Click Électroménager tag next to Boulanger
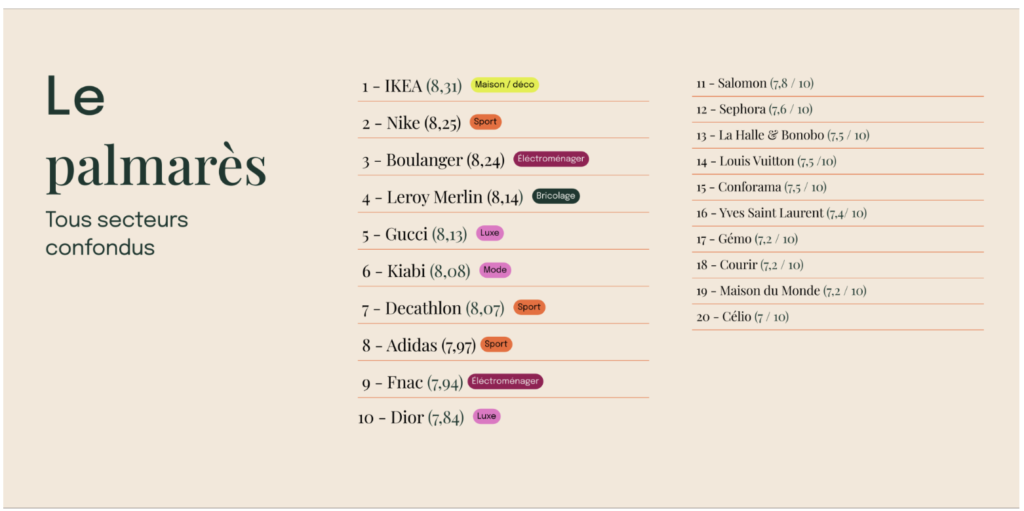The height and width of the screenshot is (511, 1024). click(x=551, y=159)
